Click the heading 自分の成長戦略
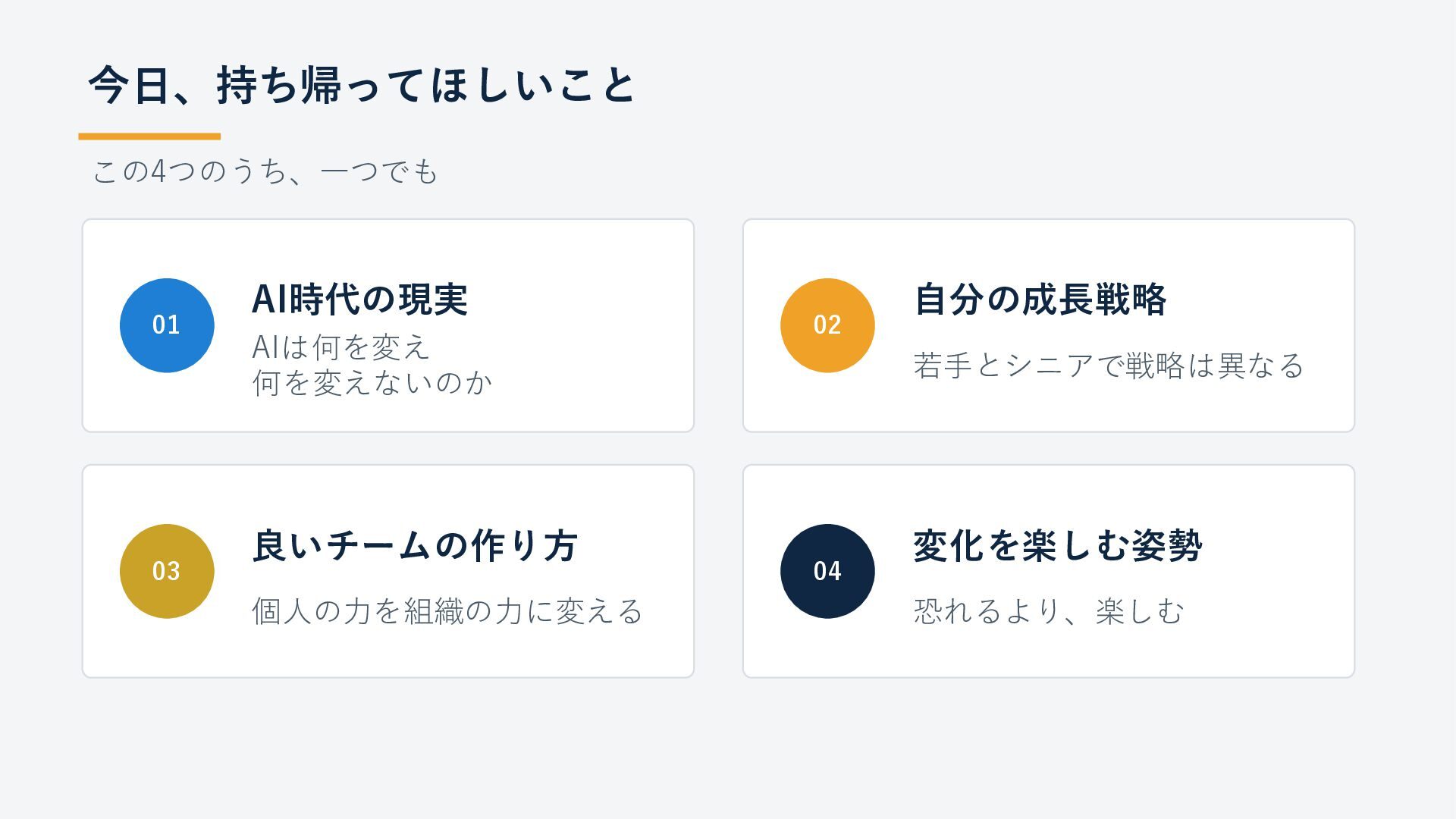 (1040, 299)
